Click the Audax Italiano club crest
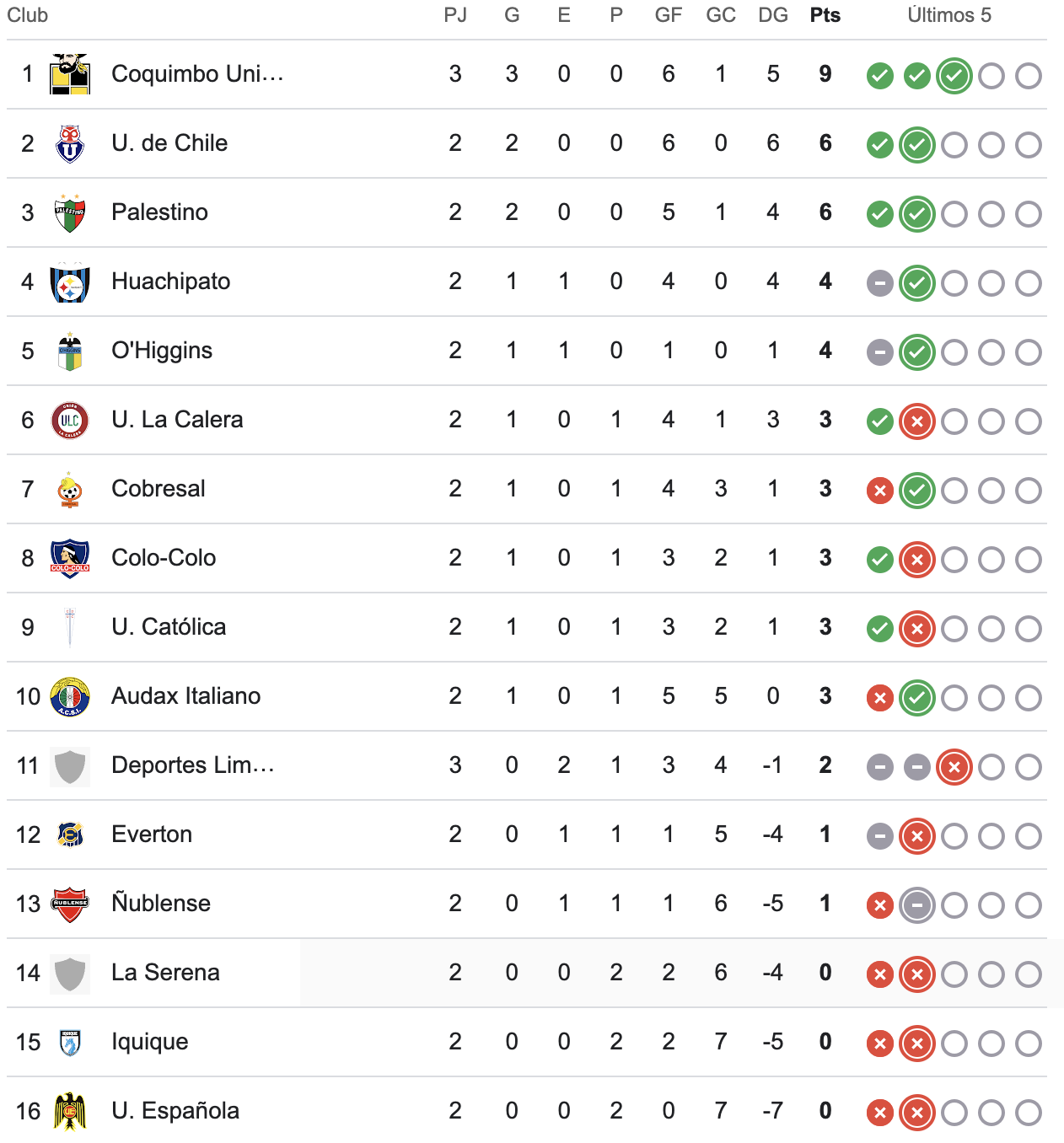Viewport: 1064px width, 1143px height. point(70,696)
